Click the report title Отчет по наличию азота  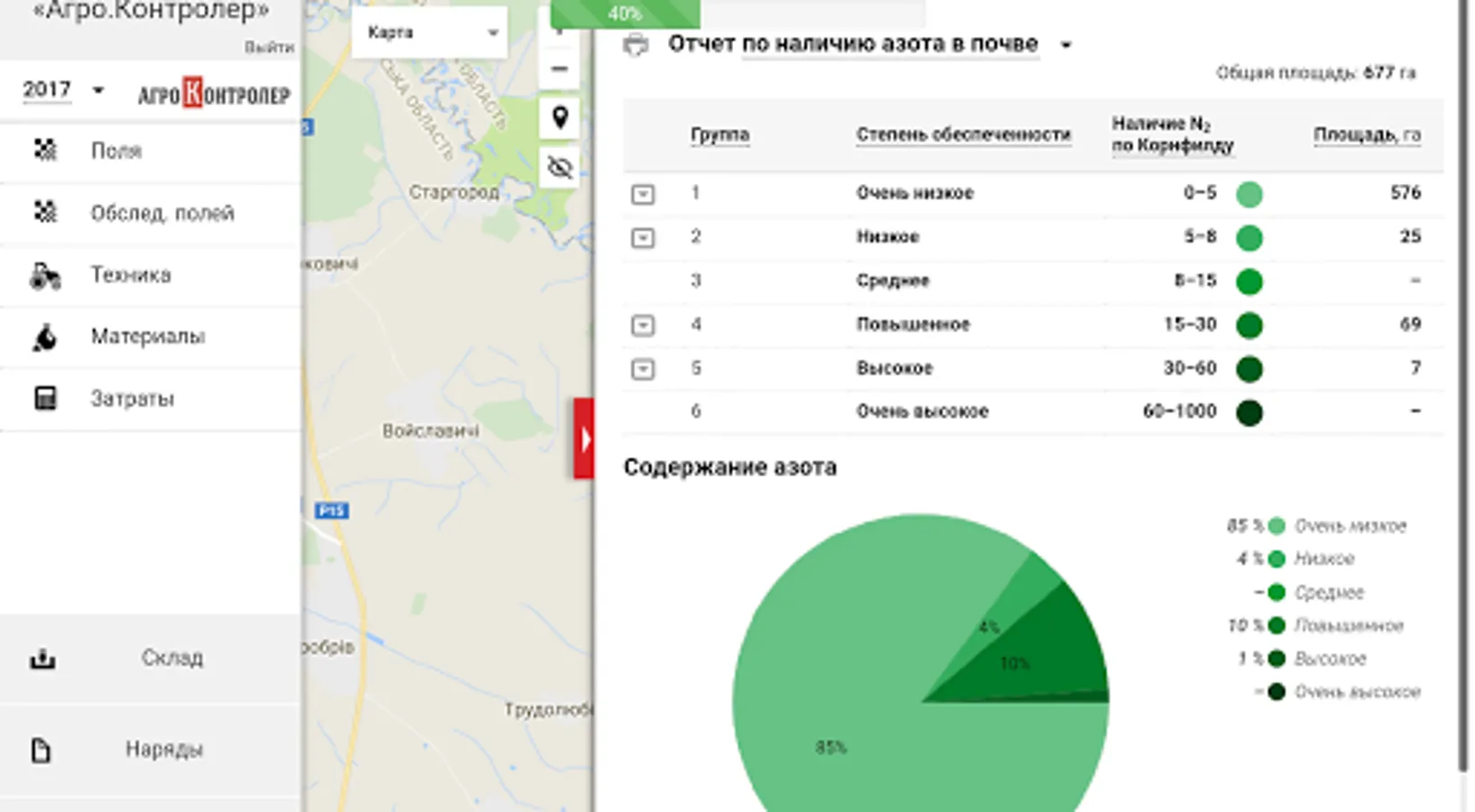(853, 44)
